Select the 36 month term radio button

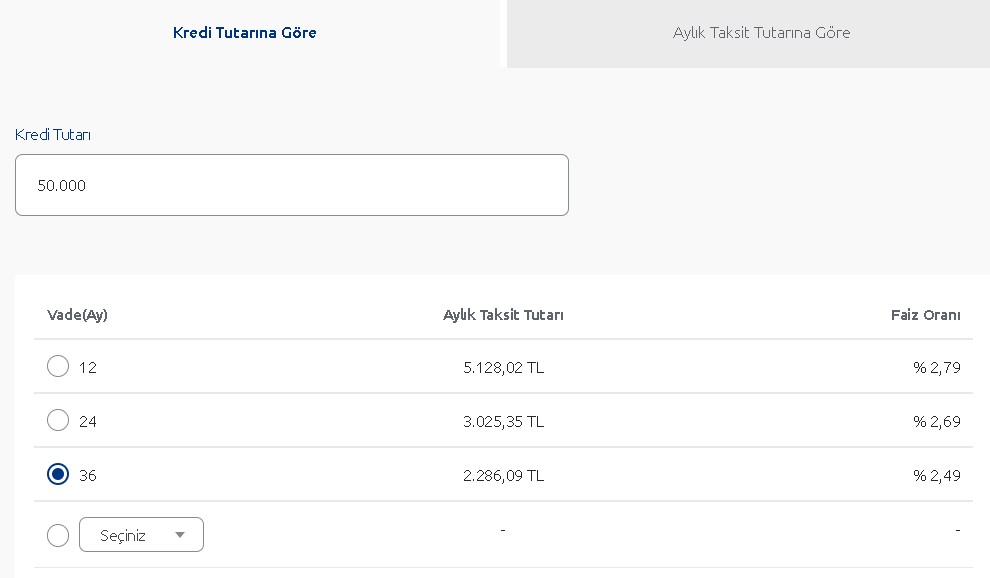click(x=58, y=474)
